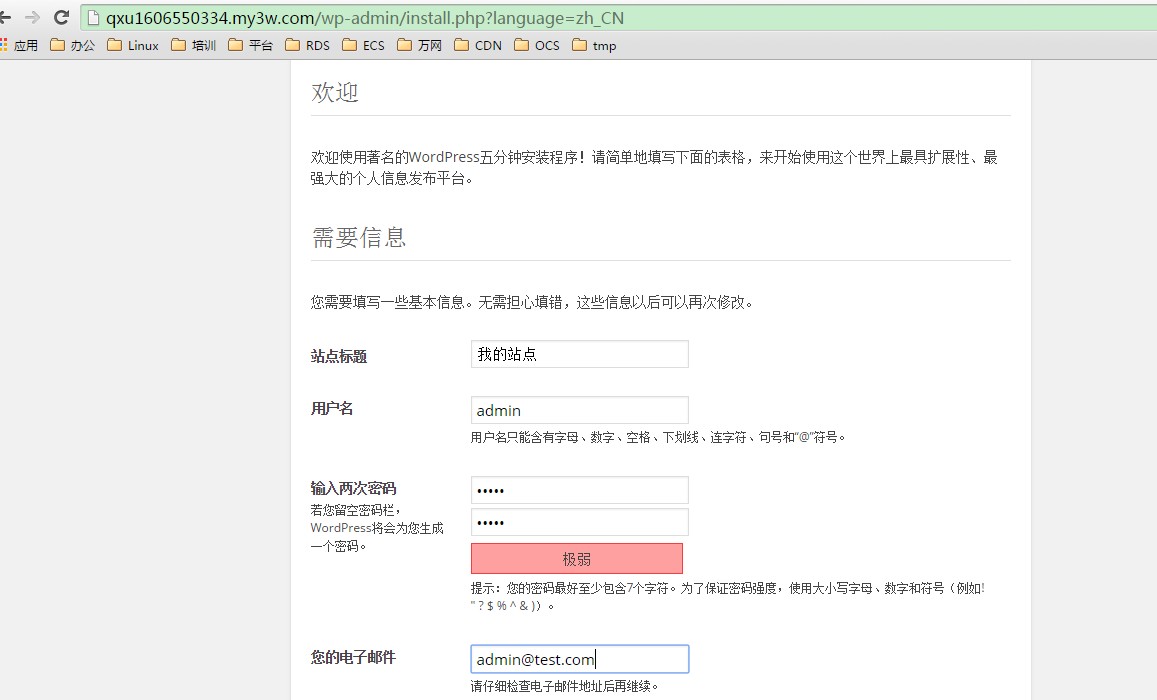This screenshot has height=700, width=1157.
Task: Open the Linux bookmark folder
Action: pyautogui.click(x=132, y=45)
